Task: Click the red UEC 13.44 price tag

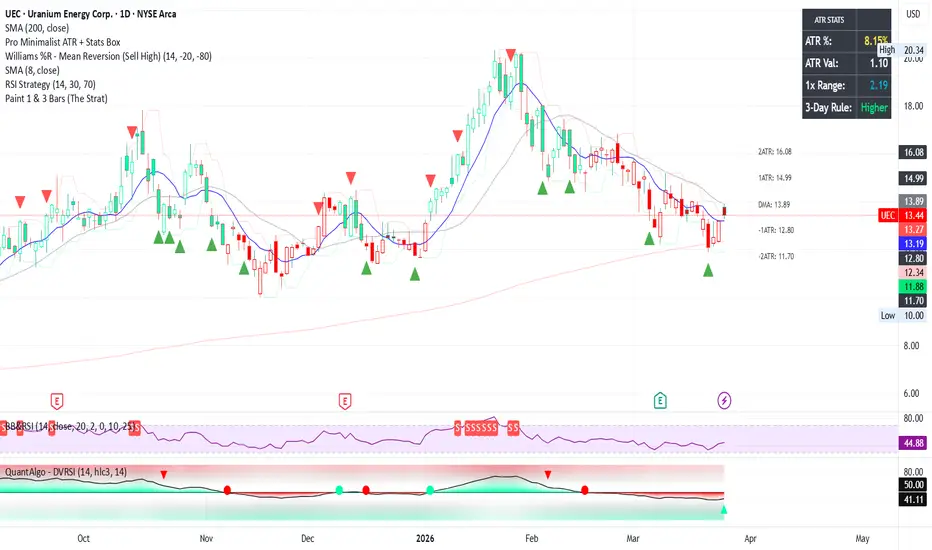Action: (x=902, y=215)
